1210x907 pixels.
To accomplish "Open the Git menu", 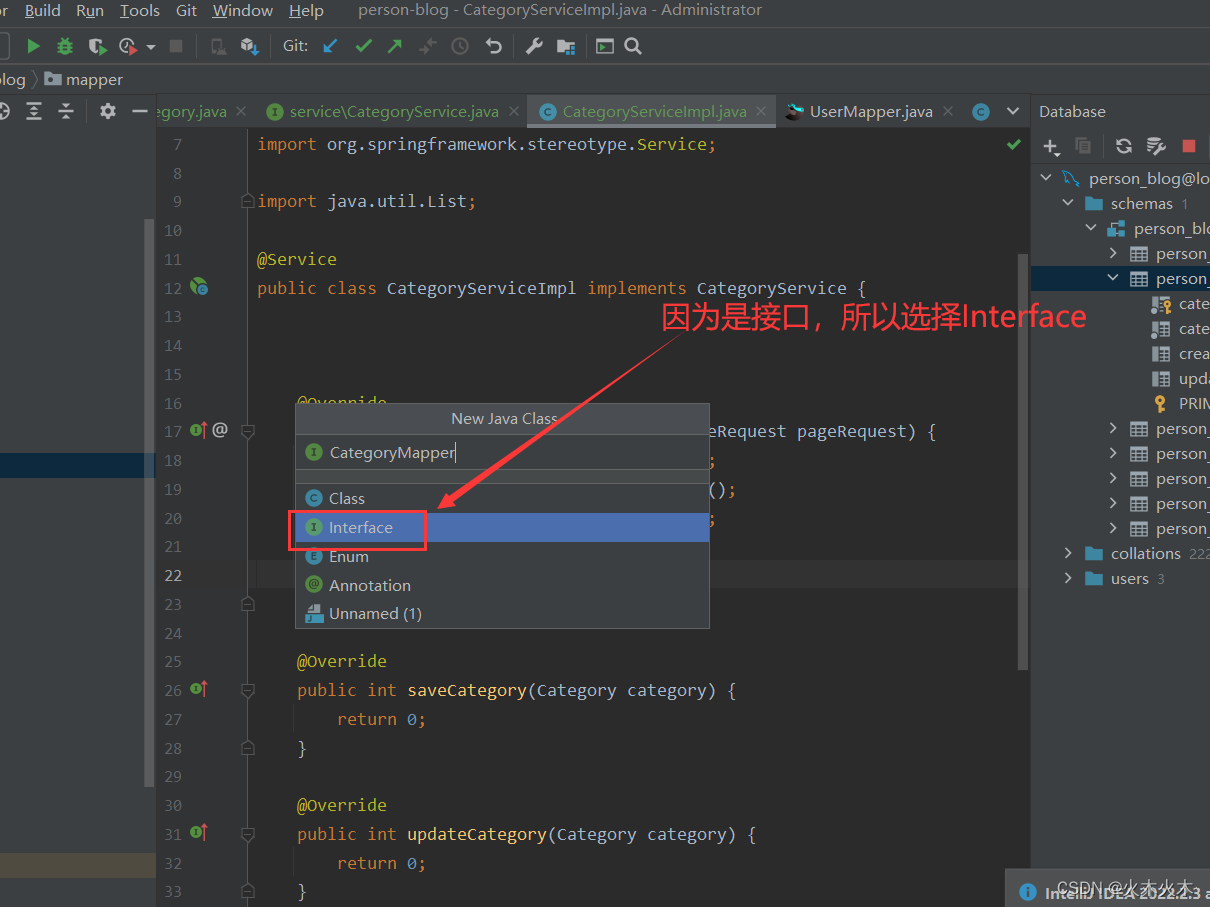I will pos(186,10).
